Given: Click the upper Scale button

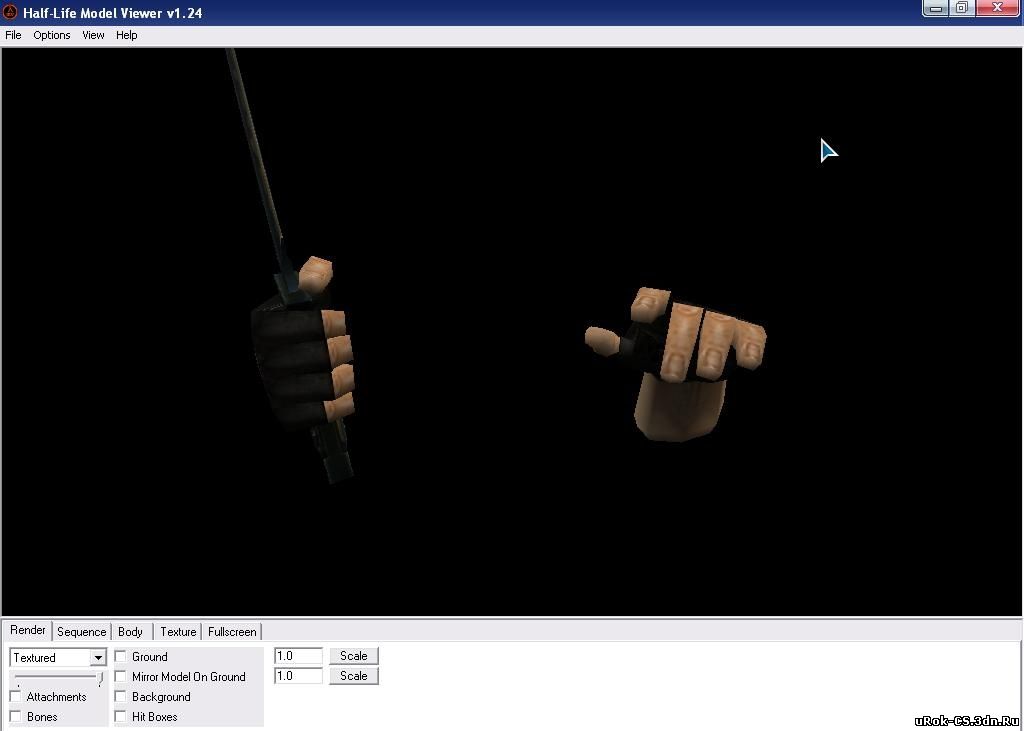Looking at the screenshot, I should (x=353, y=656).
